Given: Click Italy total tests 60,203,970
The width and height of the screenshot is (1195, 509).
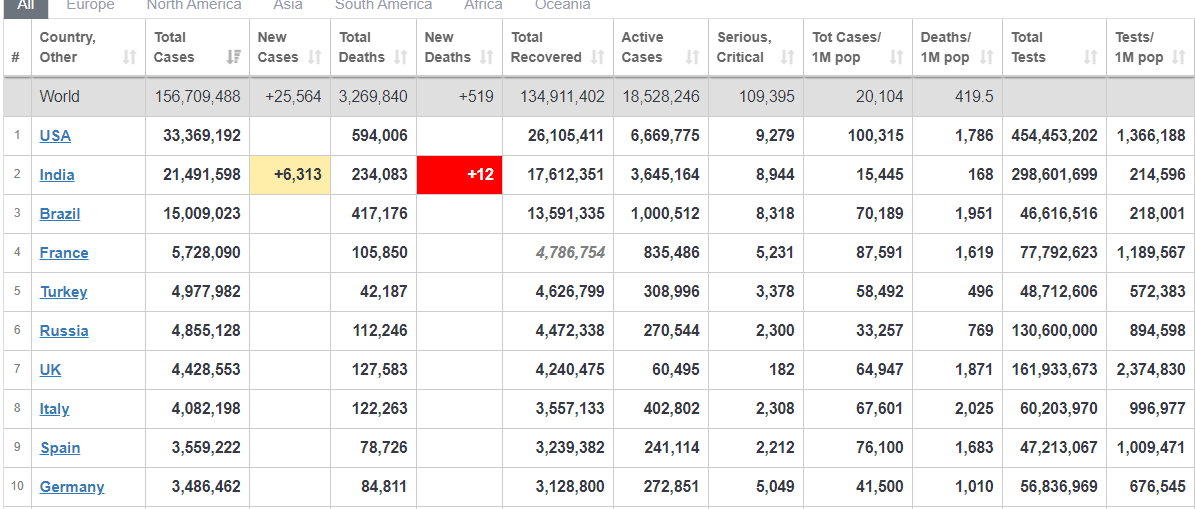Looking at the screenshot, I should point(1059,408).
